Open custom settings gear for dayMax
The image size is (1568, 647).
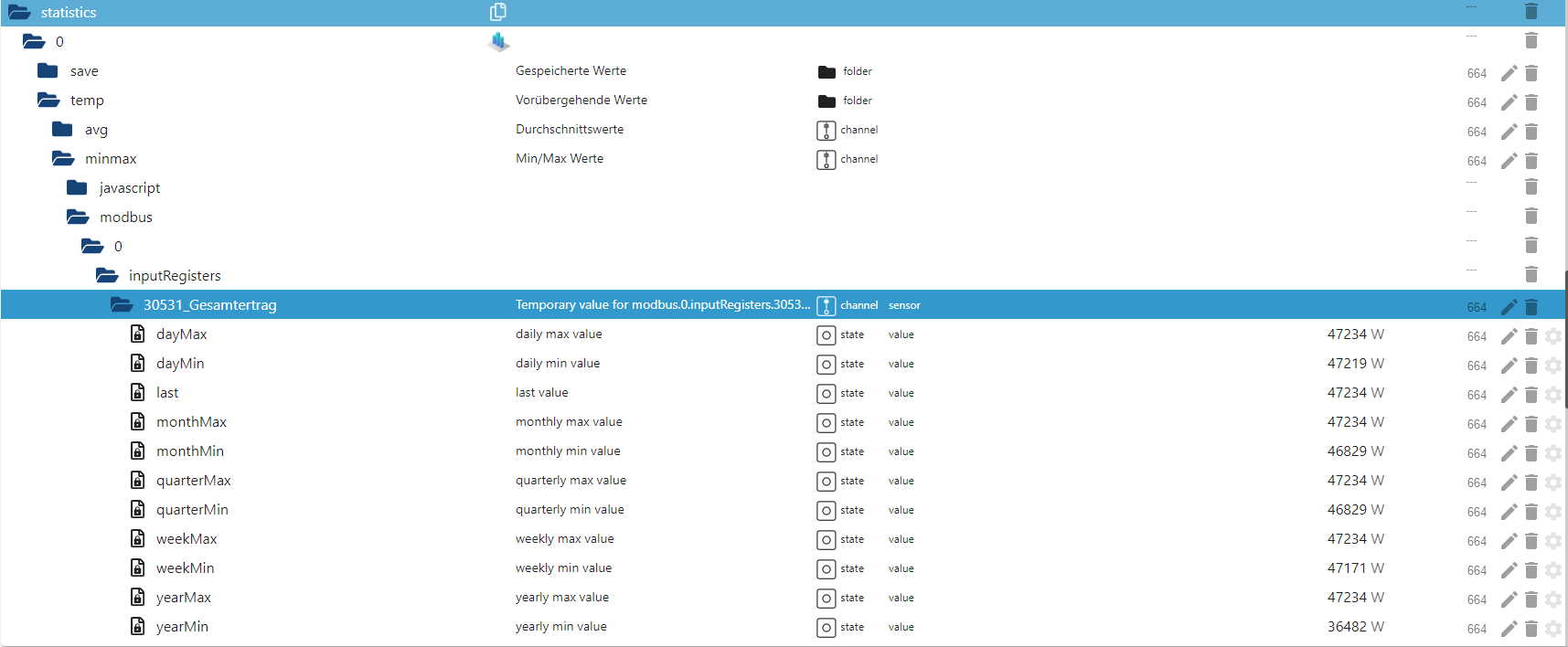point(1553,336)
